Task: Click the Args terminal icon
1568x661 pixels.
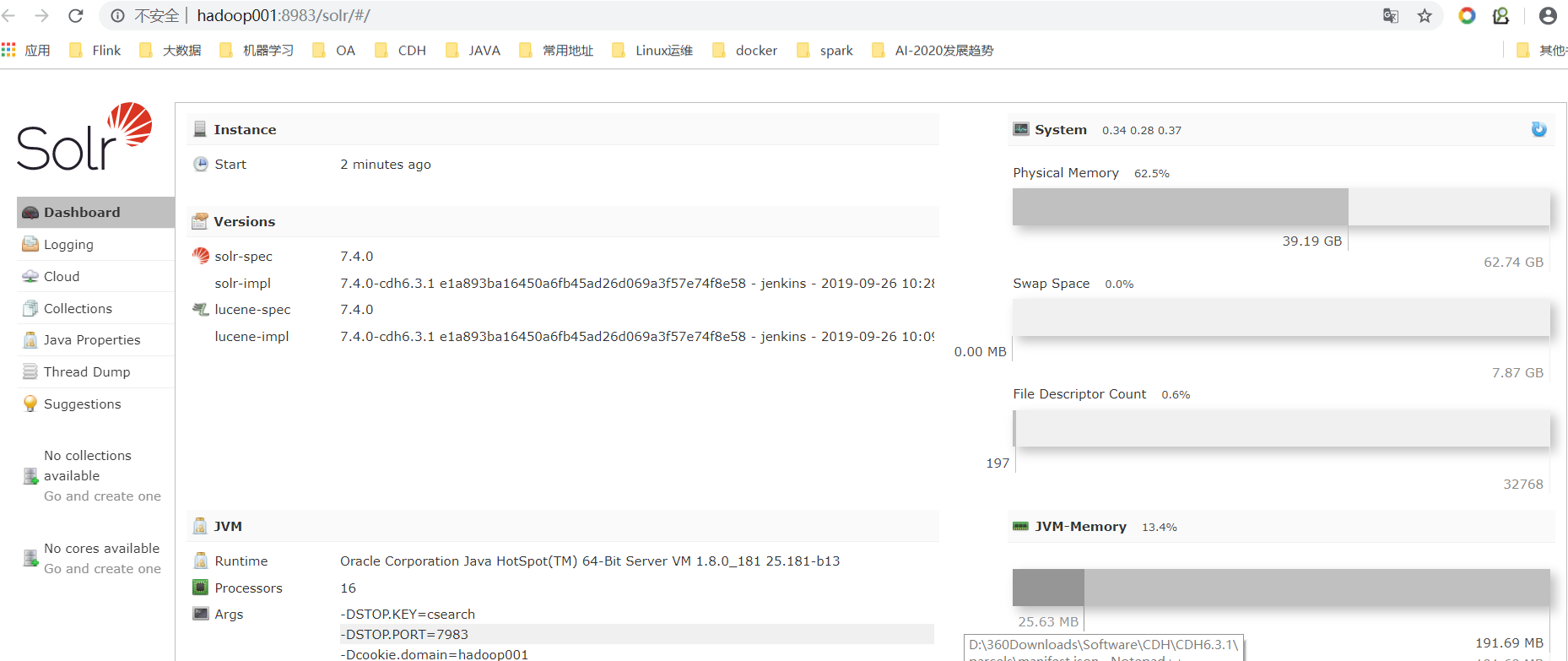Action: click(x=201, y=614)
